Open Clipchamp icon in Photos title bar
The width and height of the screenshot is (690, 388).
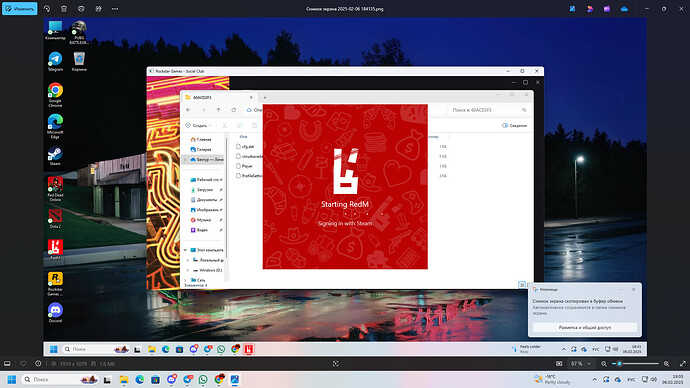(607, 9)
